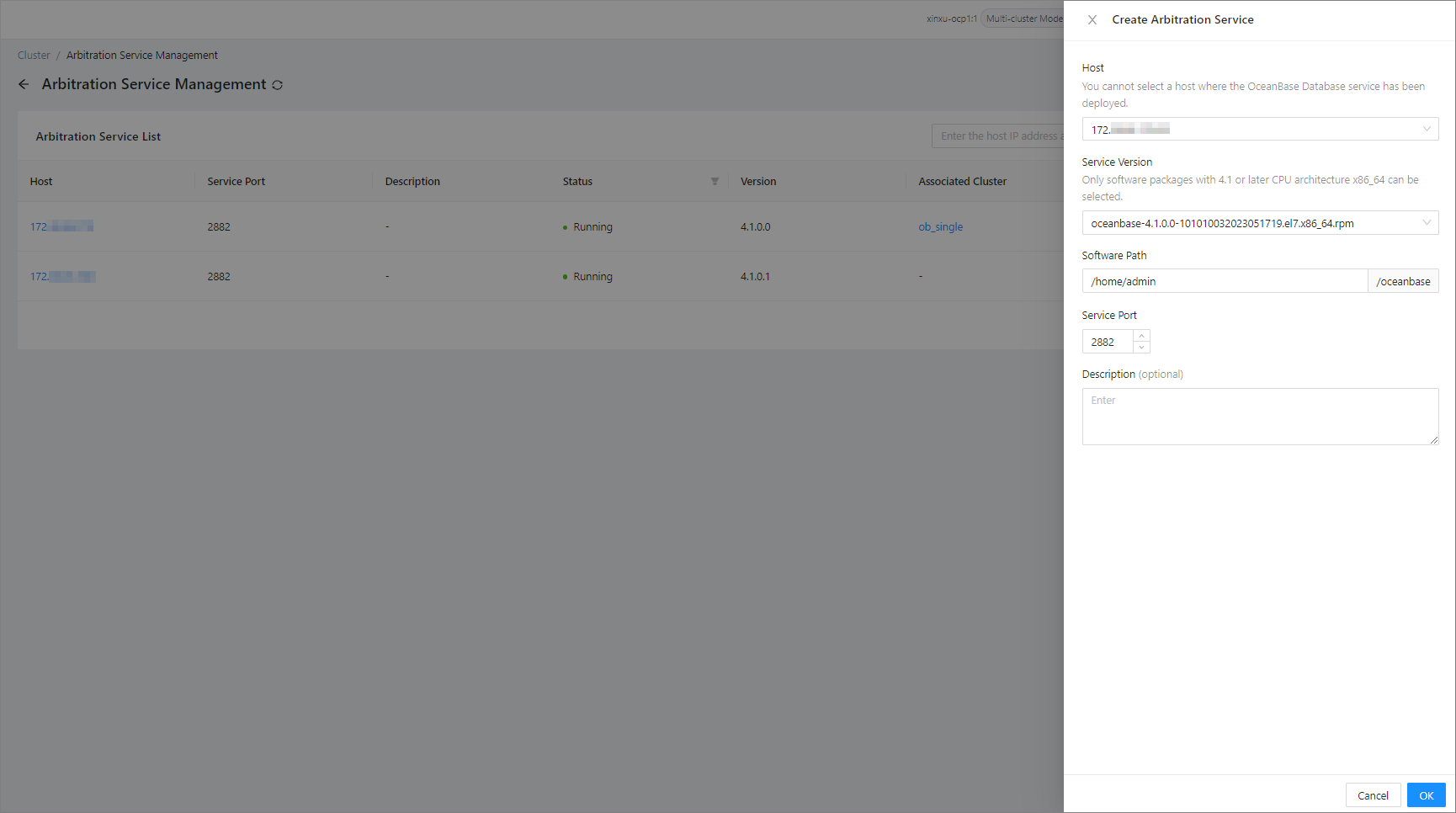Focus the Description text area
The width and height of the screenshot is (1456, 813).
click(1259, 416)
